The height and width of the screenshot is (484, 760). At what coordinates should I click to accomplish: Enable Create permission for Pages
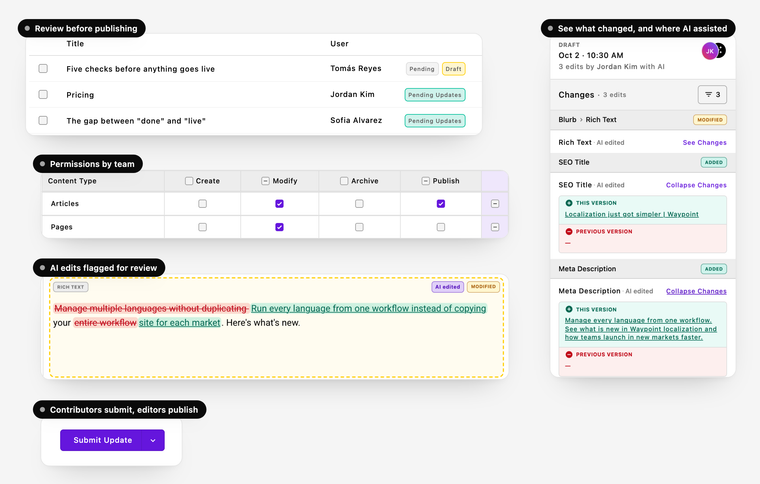pos(203,227)
